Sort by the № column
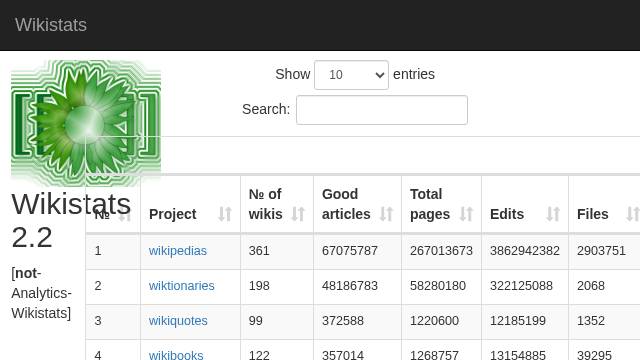 pos(113,204)
